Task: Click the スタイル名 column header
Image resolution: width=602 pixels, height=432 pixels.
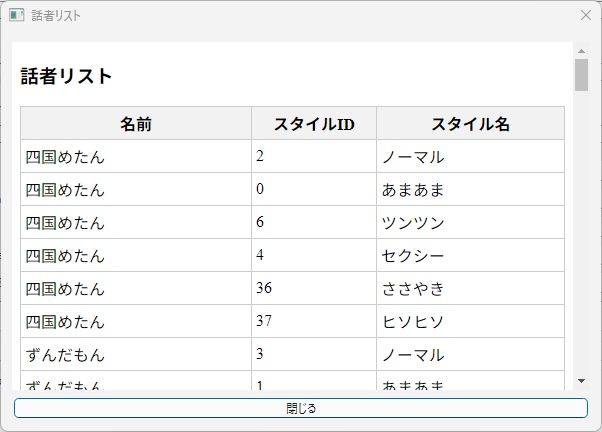Action: click(x=470, y=123)
